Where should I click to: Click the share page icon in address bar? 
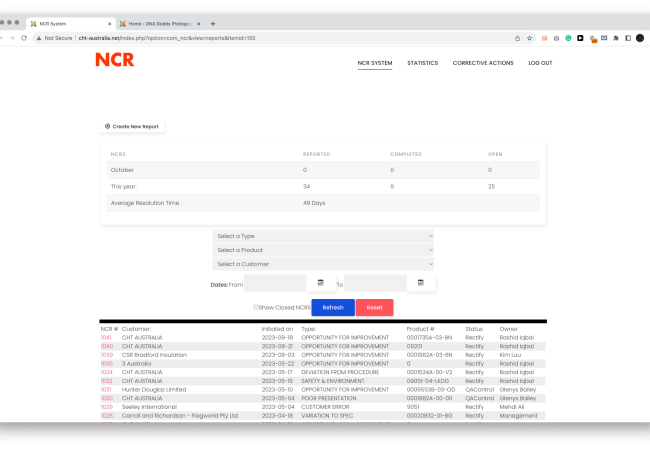(517, 38)
